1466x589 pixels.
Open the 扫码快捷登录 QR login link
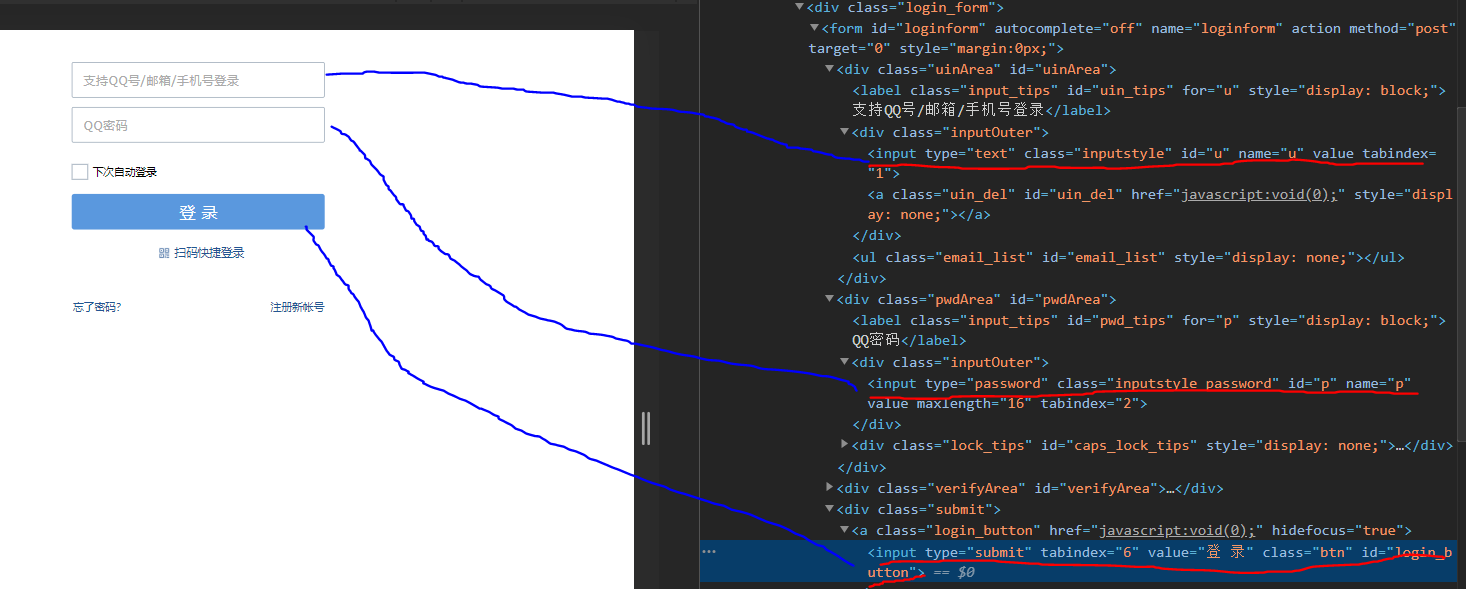[209, 253]
